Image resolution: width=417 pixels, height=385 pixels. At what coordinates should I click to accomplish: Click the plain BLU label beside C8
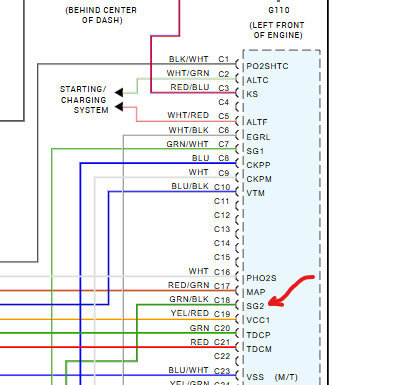(201, 158)
